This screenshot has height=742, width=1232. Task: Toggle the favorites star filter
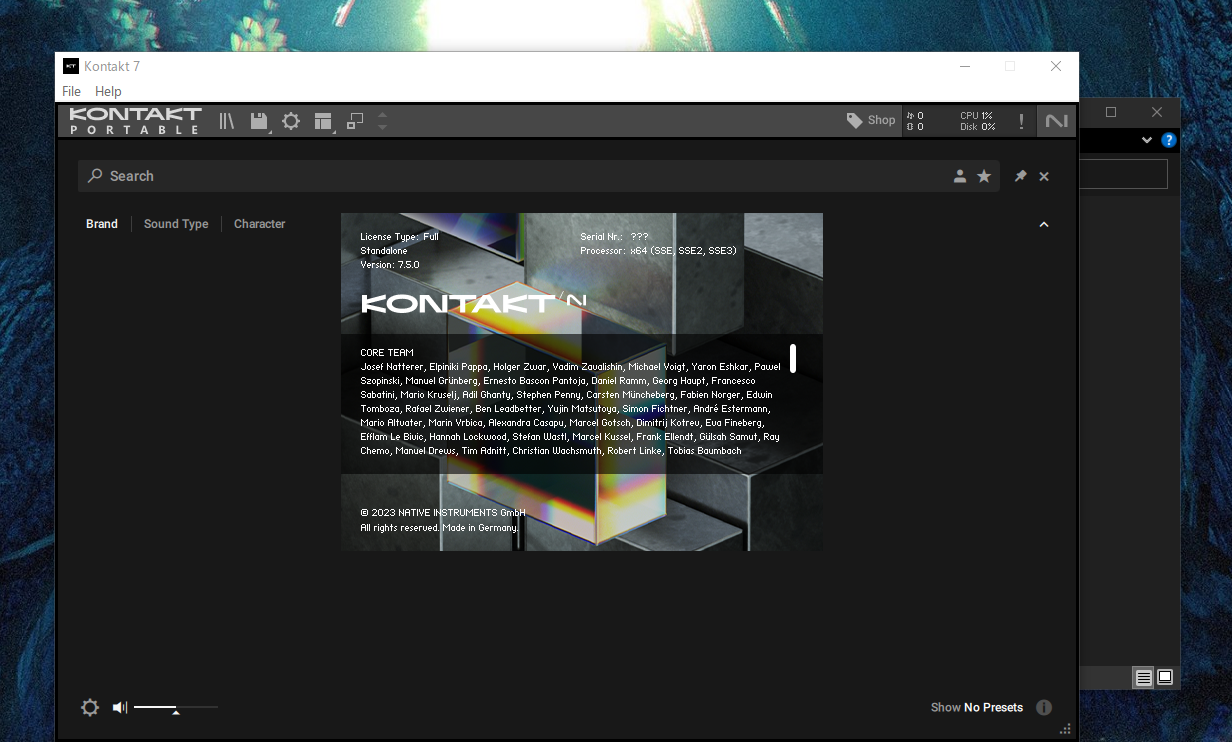984,175
